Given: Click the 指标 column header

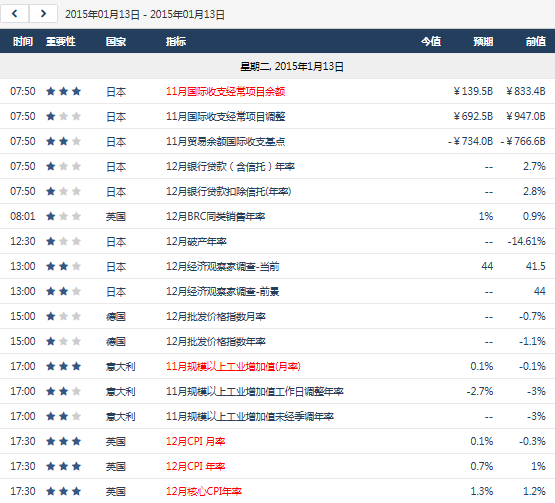Looking at the screenshot, I should (176, 41).
